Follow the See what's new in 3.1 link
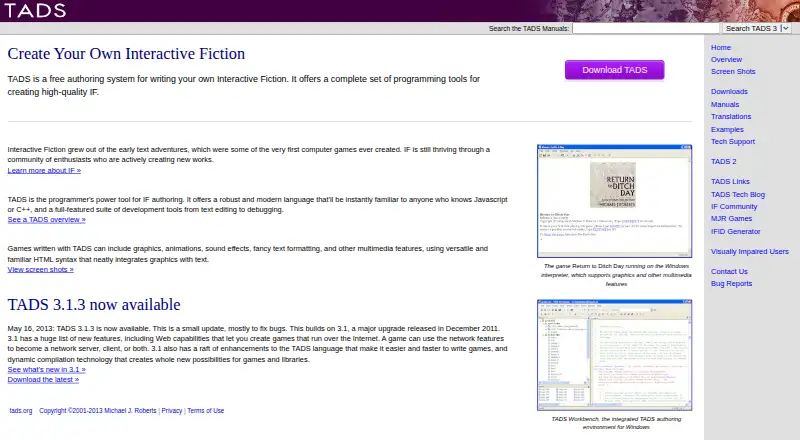This screenshot has height=440, width=800. pyautogui.click(x=46, y=370)
